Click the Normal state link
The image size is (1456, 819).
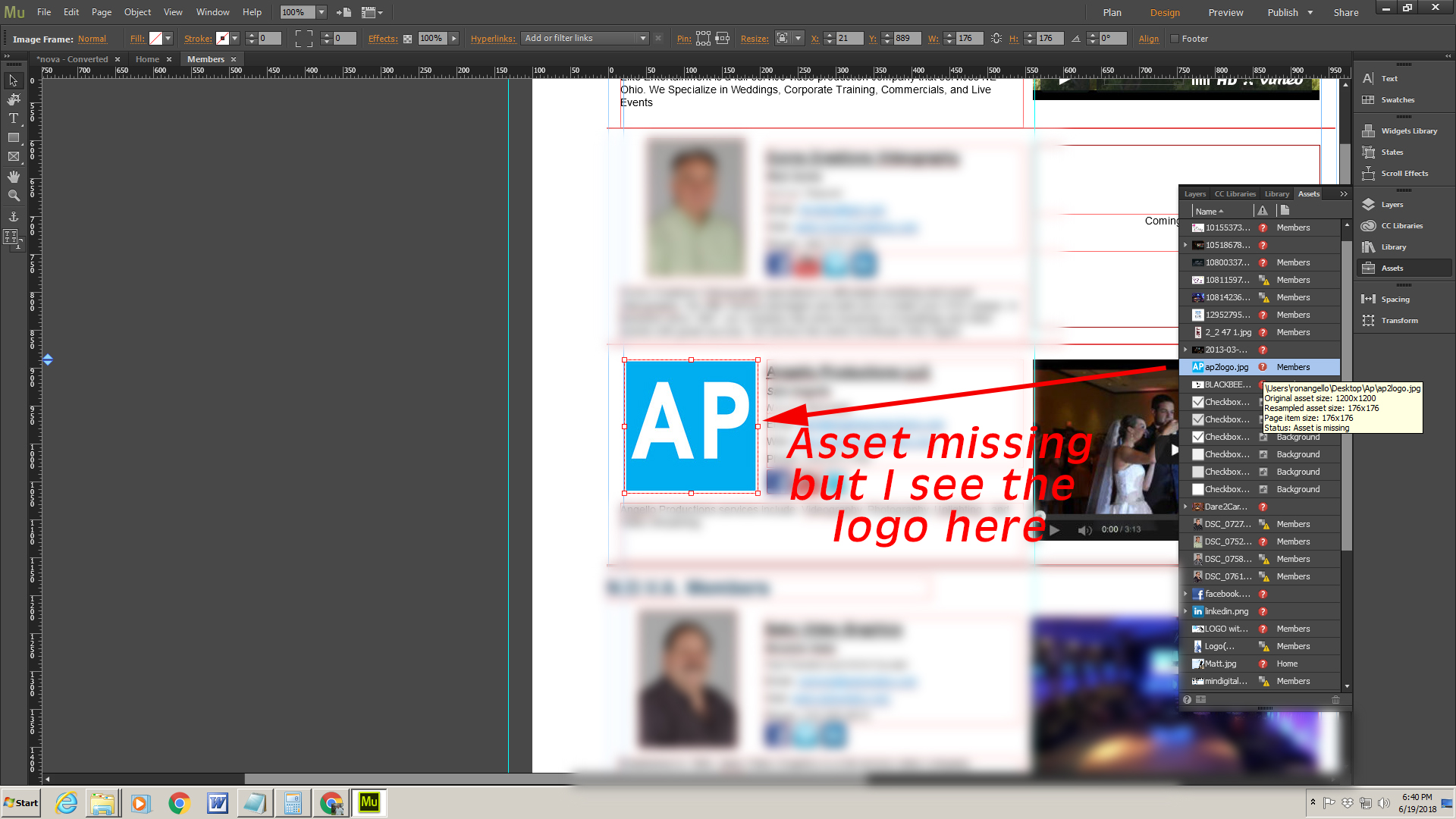[x=92, y=39]
